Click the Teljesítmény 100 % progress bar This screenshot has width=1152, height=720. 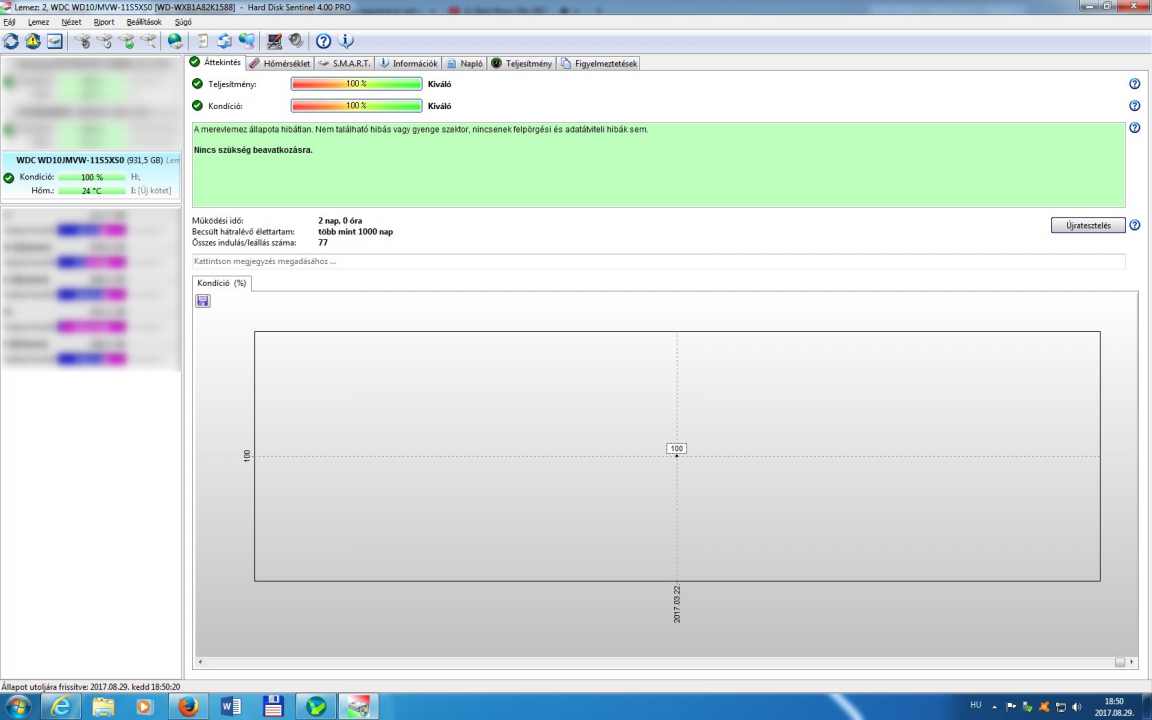(356, 84)
